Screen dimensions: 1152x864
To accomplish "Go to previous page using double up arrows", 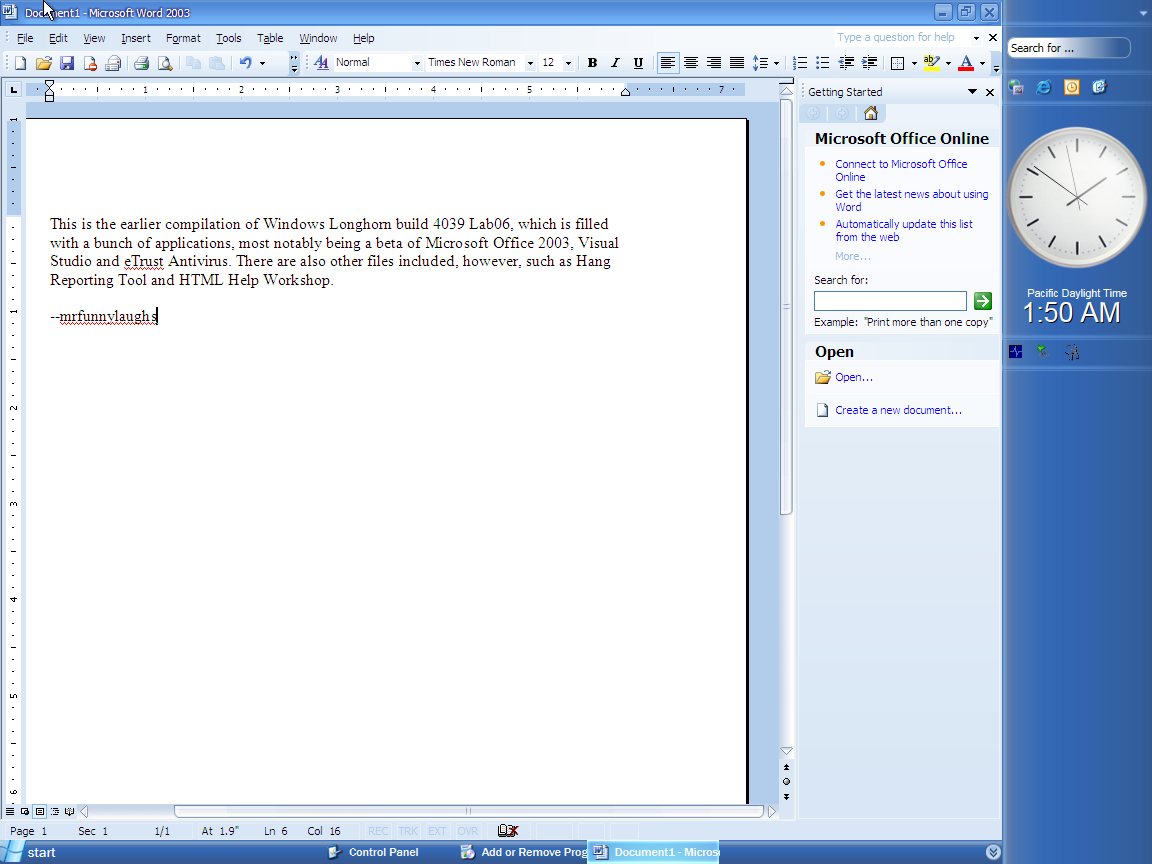I will pos(786,767).
